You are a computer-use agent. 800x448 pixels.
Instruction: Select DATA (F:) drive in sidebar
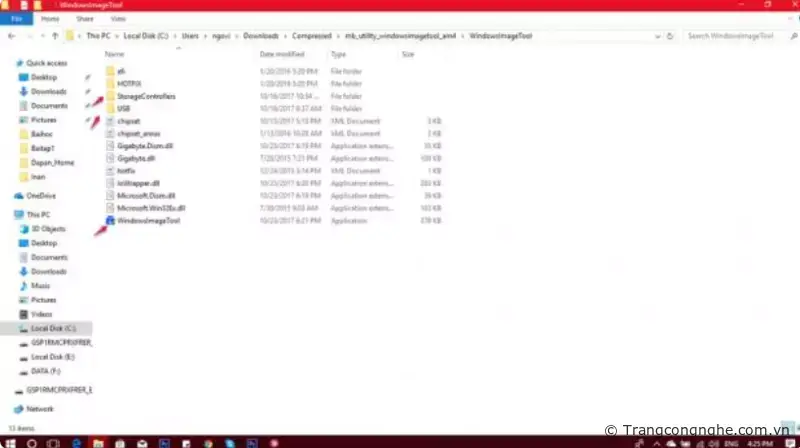(46, 369)
